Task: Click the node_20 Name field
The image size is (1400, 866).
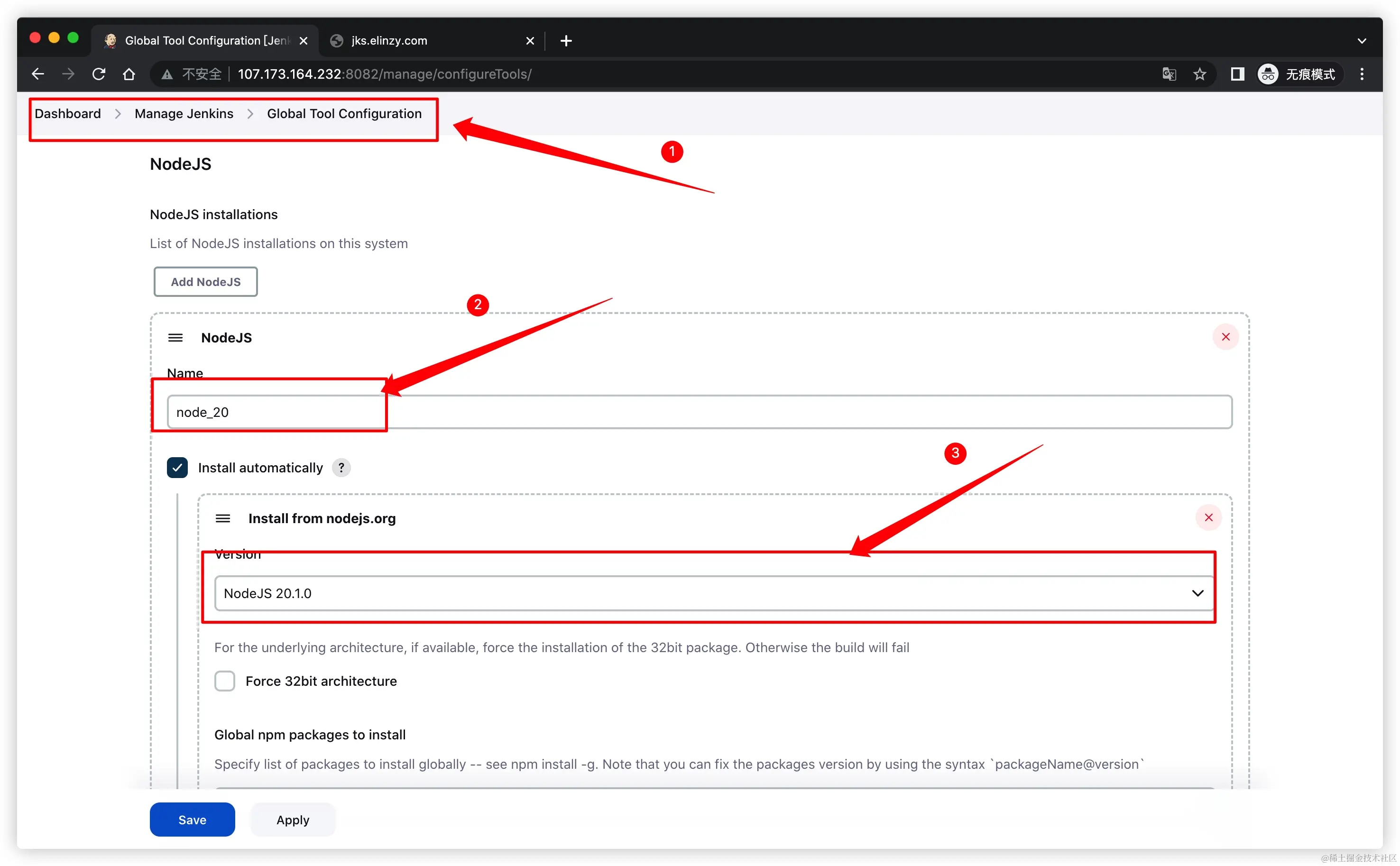Action: click(699, 412)
